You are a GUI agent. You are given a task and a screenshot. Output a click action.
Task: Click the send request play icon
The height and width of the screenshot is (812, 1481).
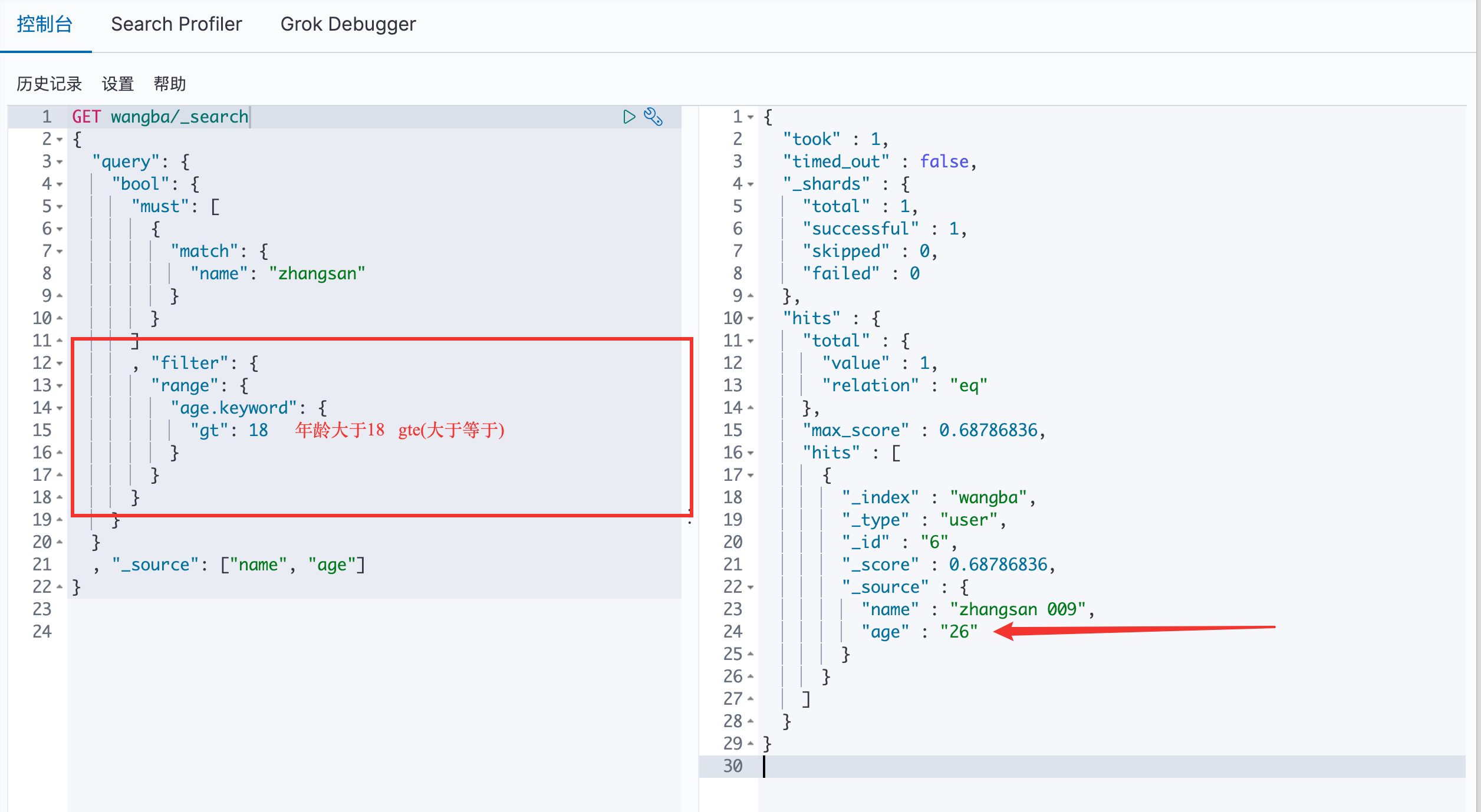pos(628,117)
